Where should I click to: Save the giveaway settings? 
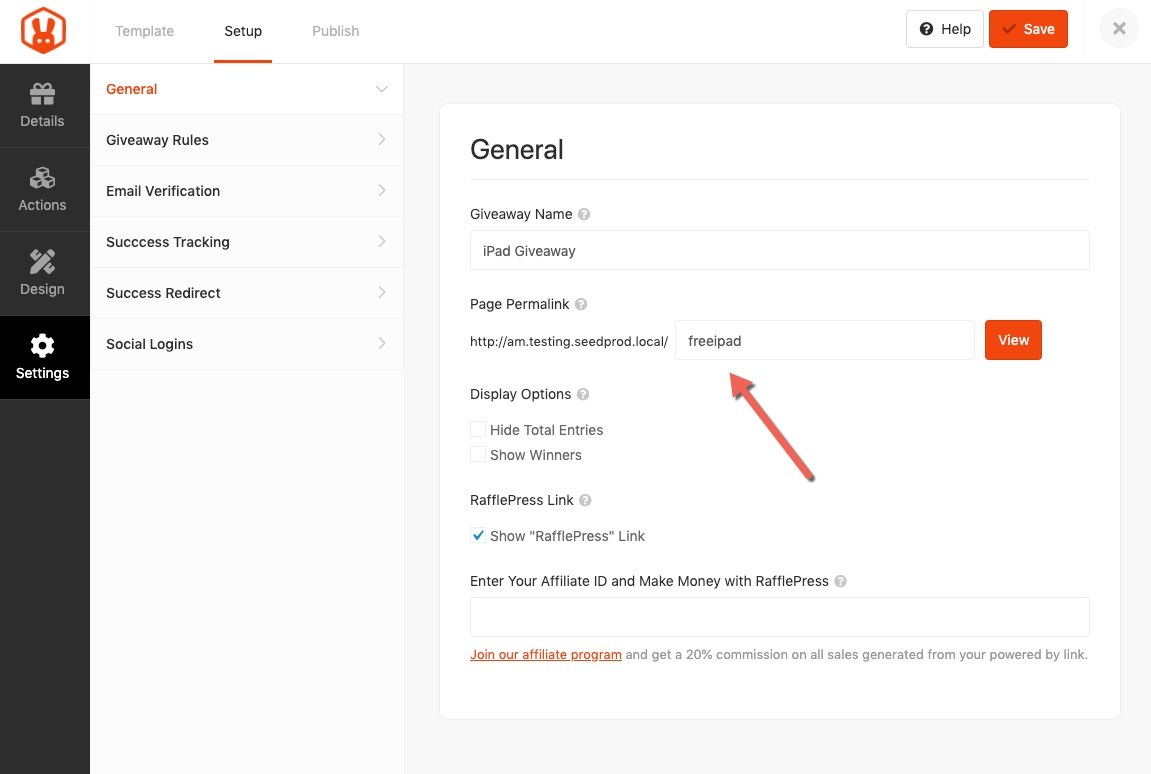click(1028, 29)
